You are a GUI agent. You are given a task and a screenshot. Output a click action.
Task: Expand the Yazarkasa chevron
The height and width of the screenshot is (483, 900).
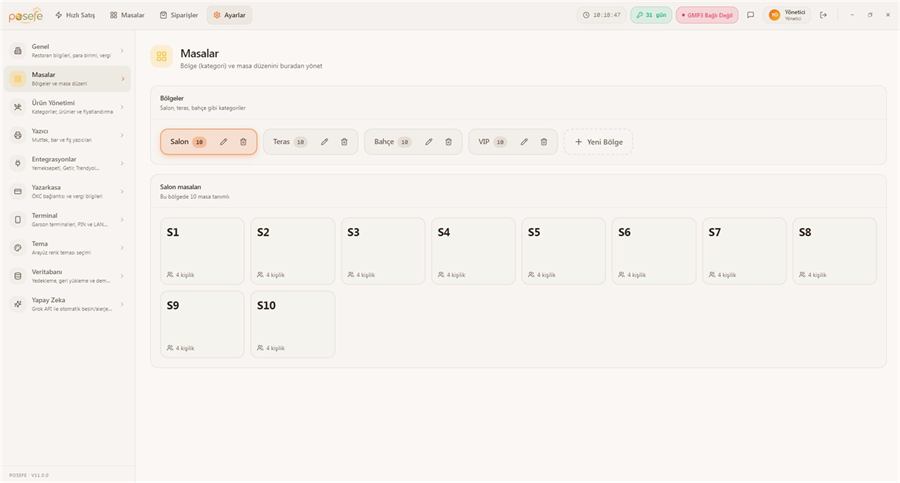click(122, 191)
